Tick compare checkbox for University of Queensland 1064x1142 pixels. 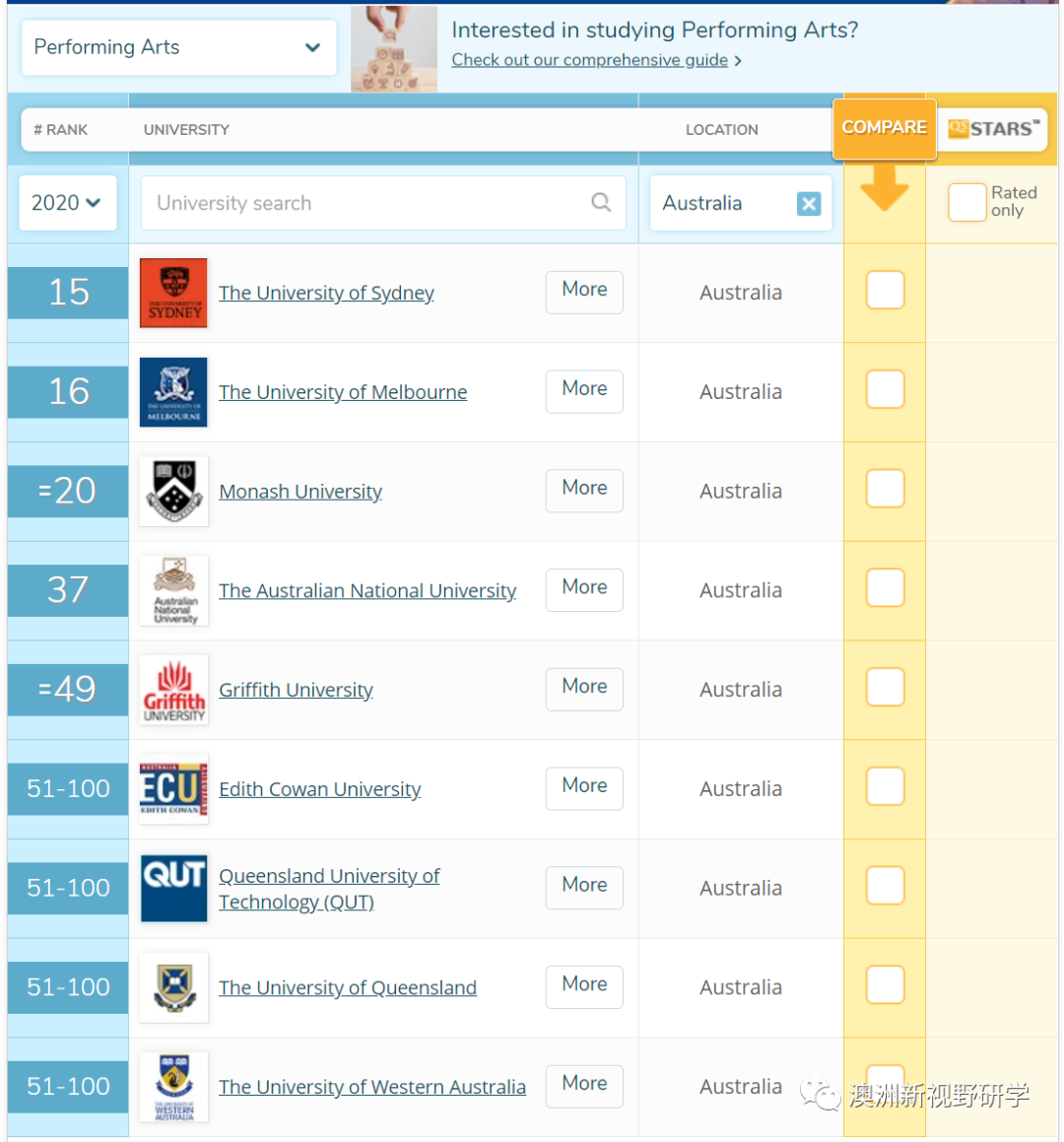885,984
